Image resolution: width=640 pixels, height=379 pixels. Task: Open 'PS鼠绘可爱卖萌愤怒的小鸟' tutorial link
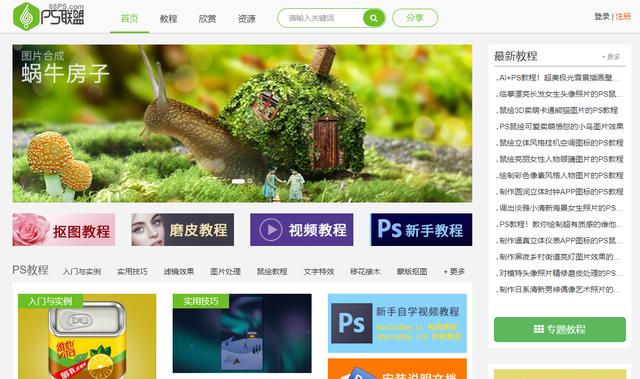coord(560,126)
